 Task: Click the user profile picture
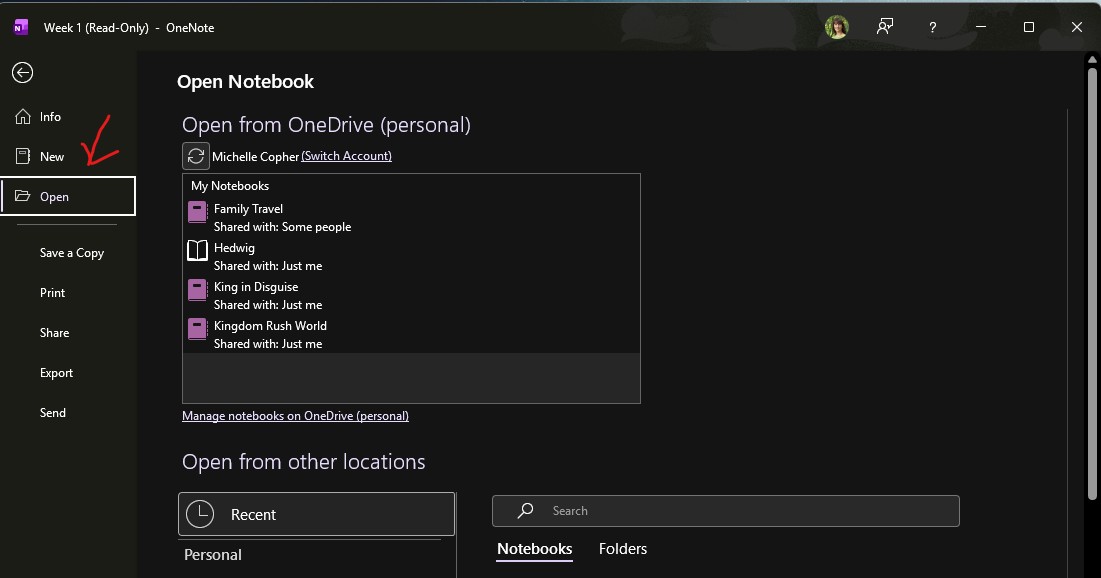coord(836,27)
